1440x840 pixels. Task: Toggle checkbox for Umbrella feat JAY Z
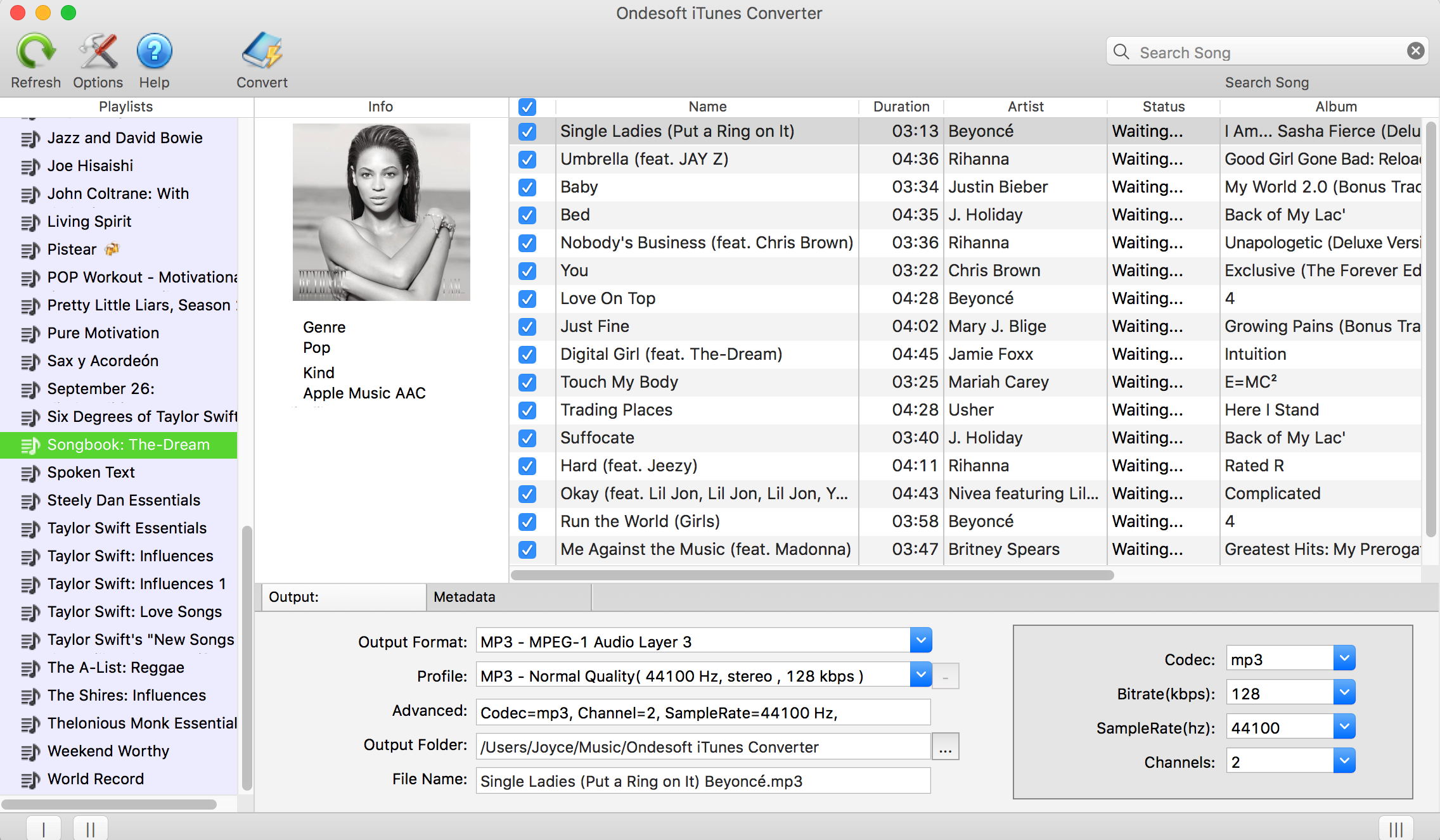527,159
